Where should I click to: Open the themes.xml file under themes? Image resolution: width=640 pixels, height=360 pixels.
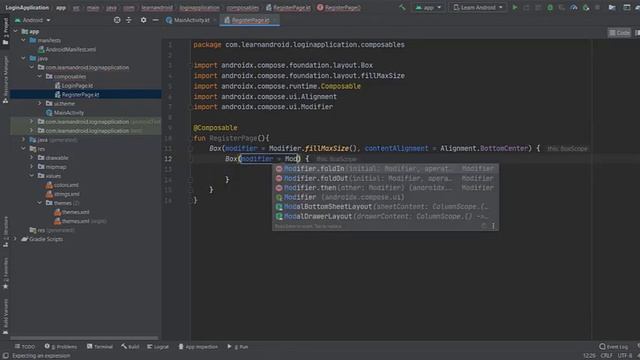[x=72, y=212]
